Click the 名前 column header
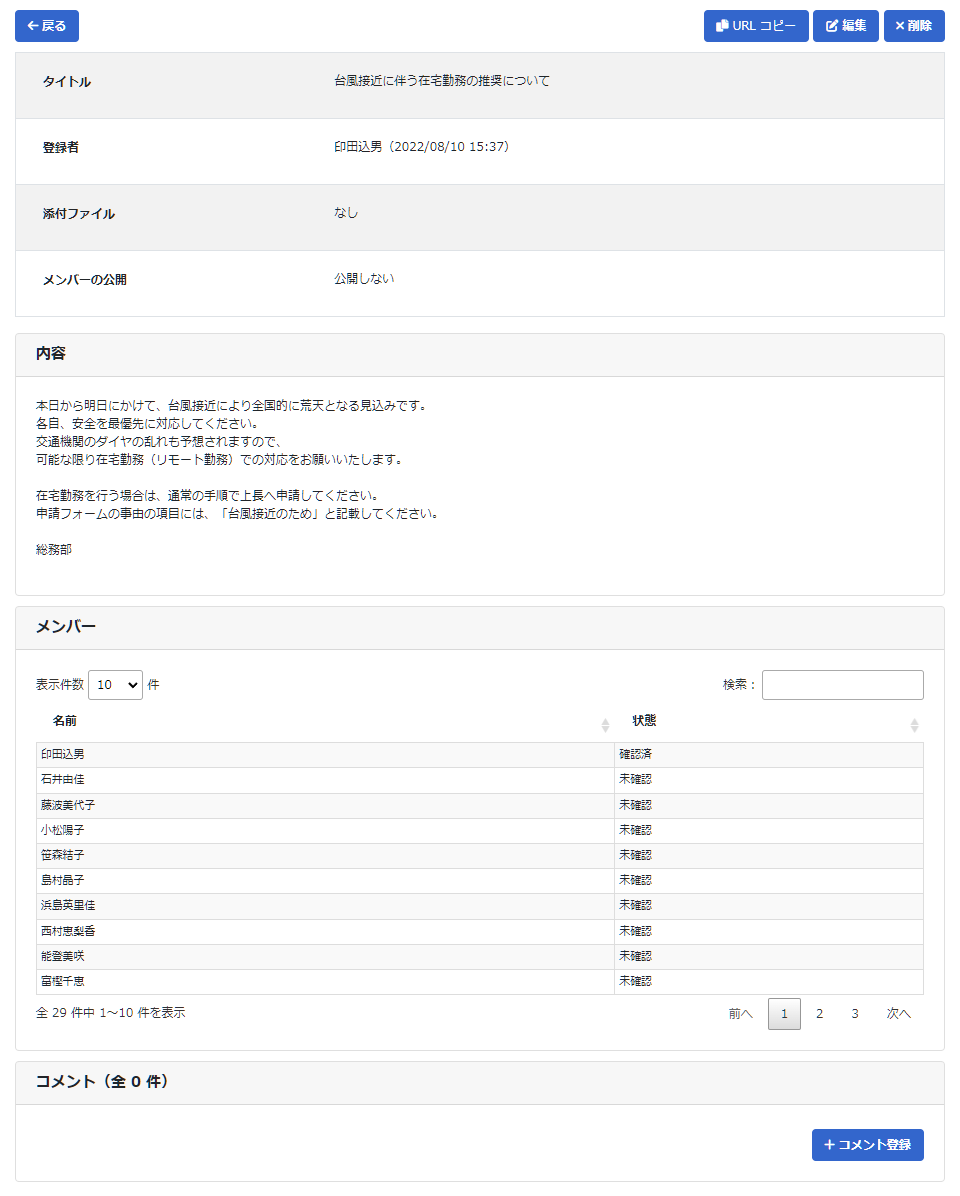 click(65, 721)
